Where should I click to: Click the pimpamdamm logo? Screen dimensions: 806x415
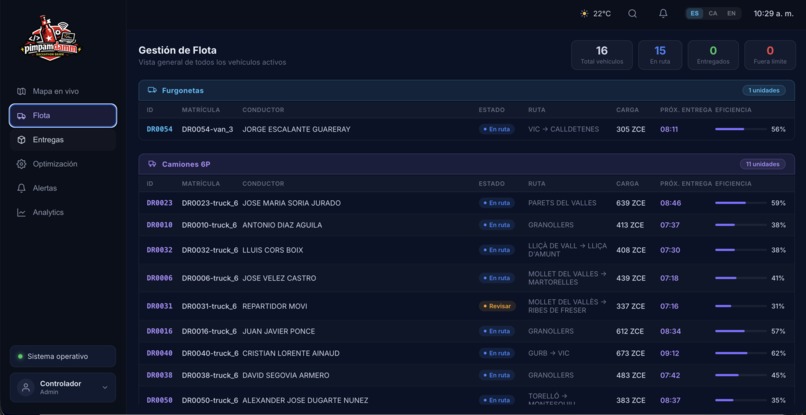tap(51, 38)
